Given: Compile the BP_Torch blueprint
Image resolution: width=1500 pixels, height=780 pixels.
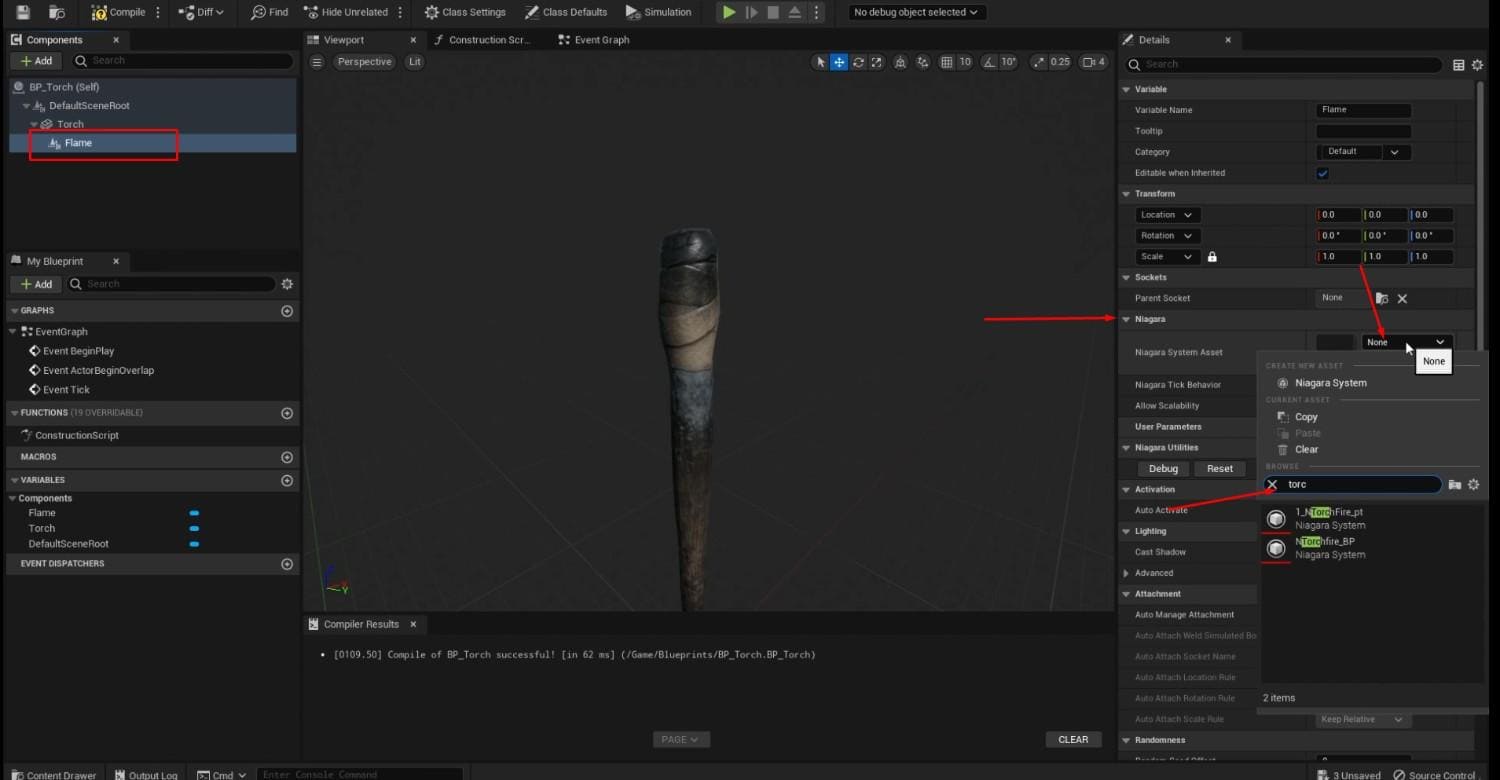Looking at the screenshot, I should click(118, 12).
